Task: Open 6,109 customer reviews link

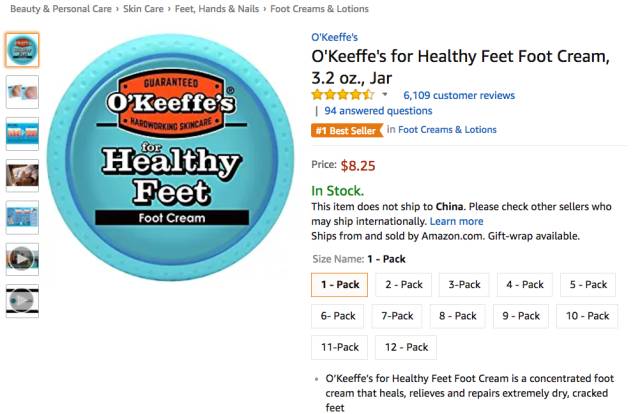Action: click(x=459, y=96)
